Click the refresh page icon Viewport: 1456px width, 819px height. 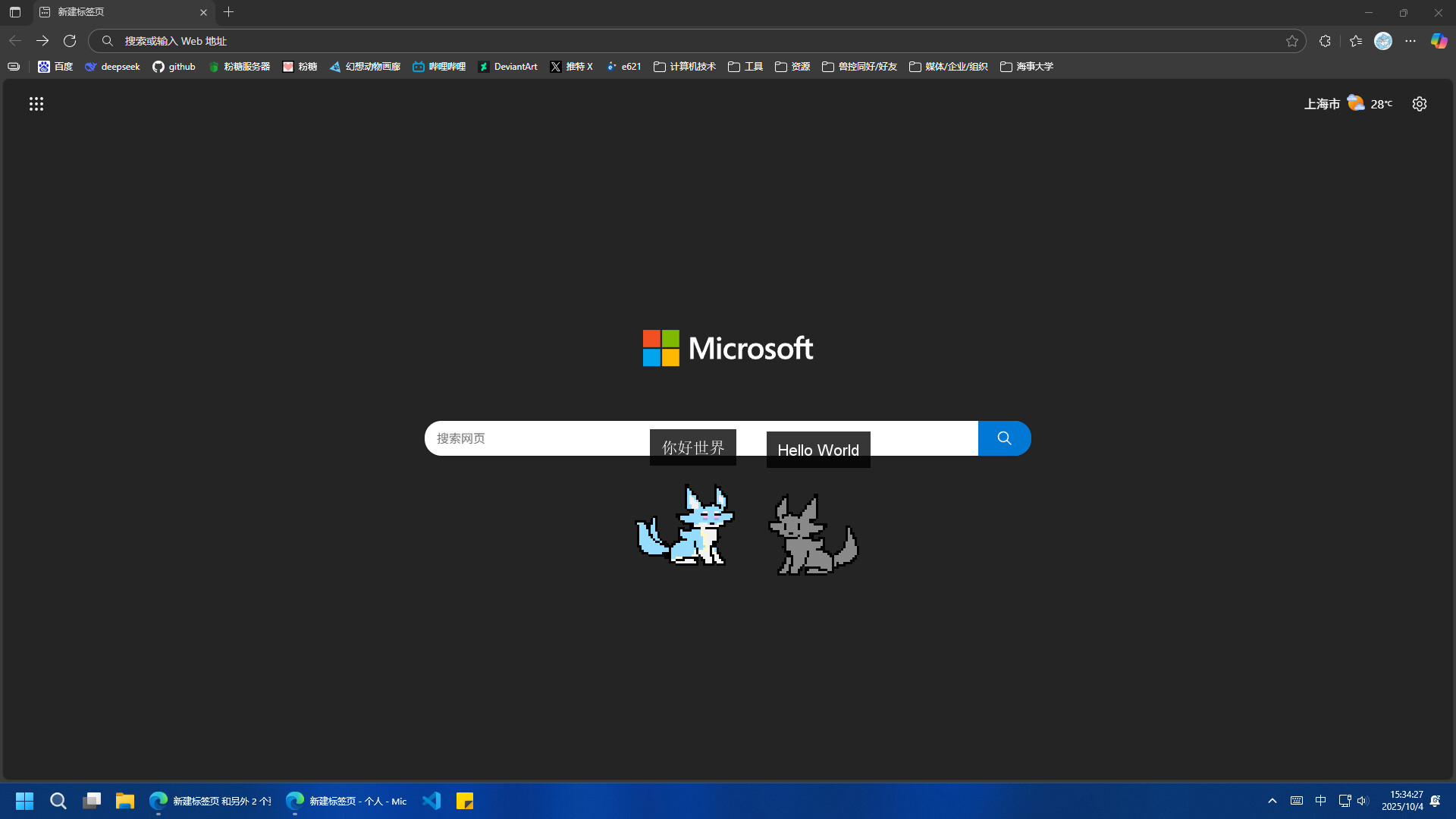click(70, 41)
